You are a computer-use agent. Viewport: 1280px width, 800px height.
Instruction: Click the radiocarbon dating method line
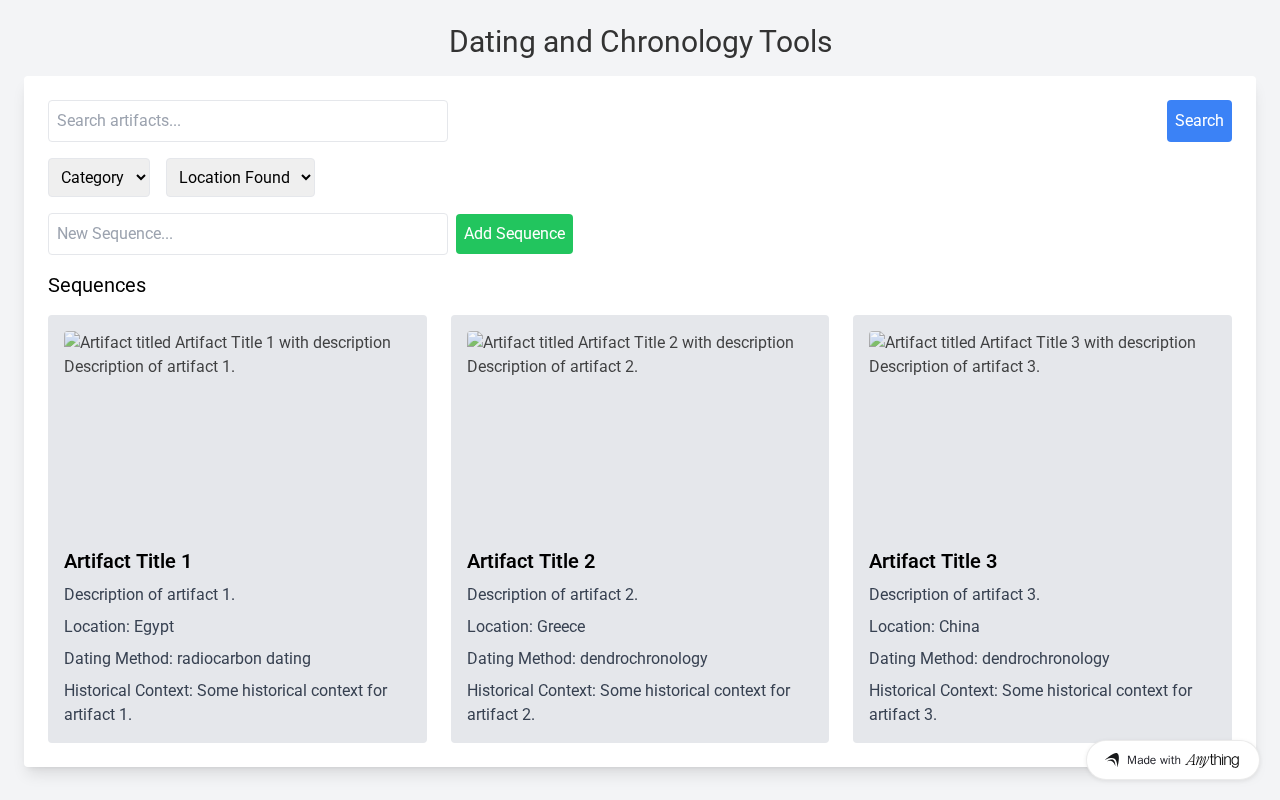187,659
